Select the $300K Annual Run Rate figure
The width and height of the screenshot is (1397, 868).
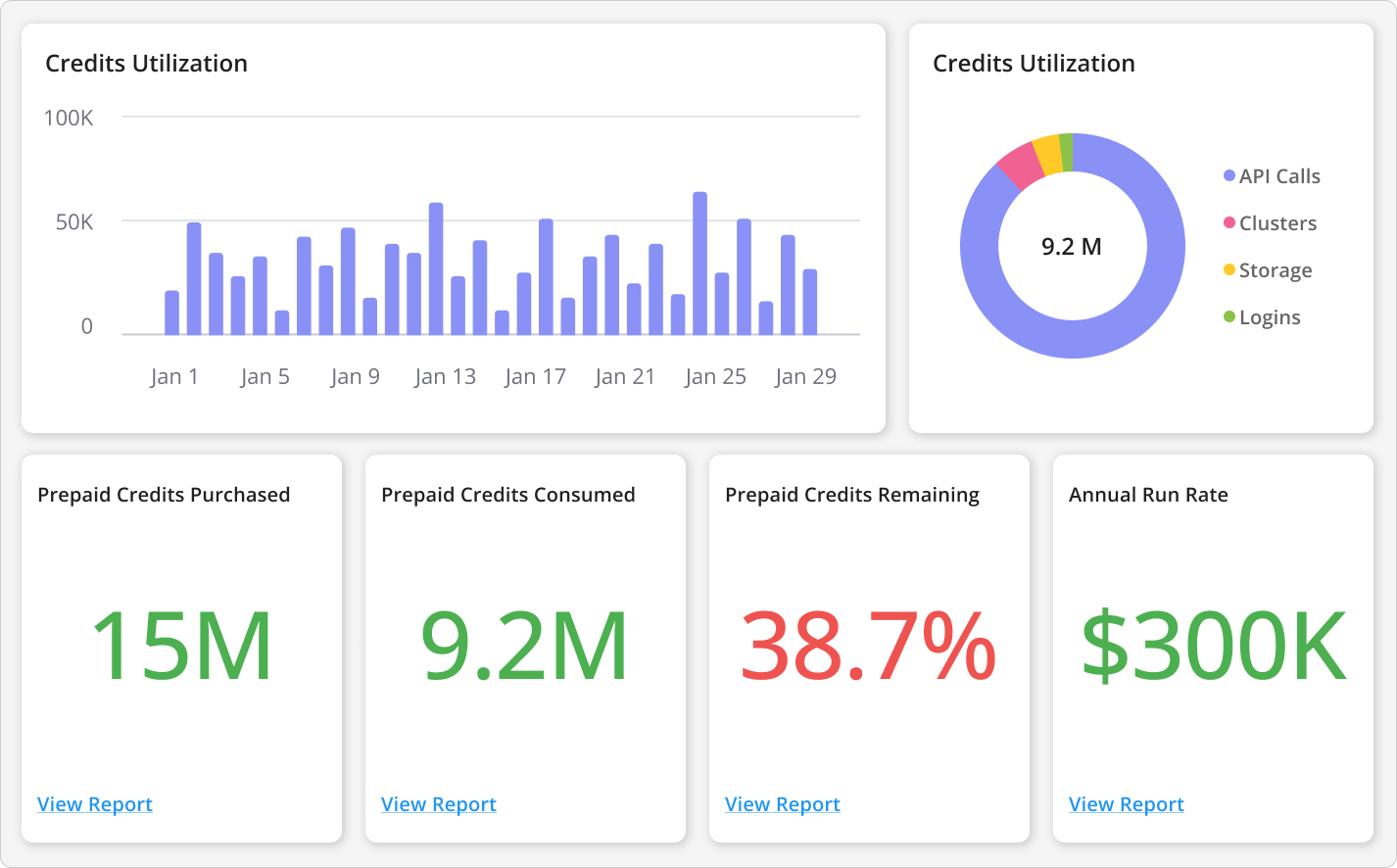coord(1213,646)
